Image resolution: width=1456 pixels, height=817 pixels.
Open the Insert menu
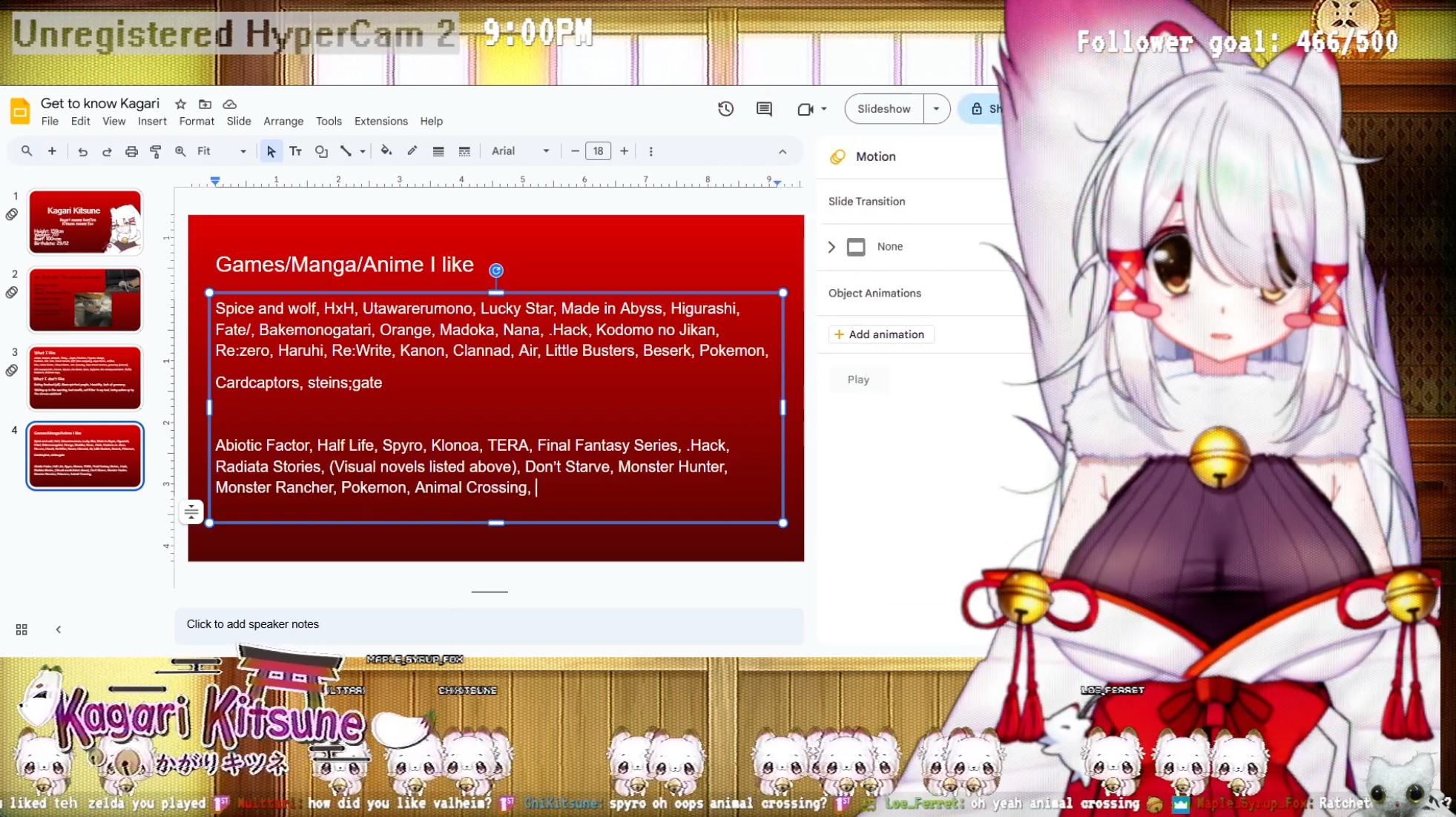[x=152, y=122]
